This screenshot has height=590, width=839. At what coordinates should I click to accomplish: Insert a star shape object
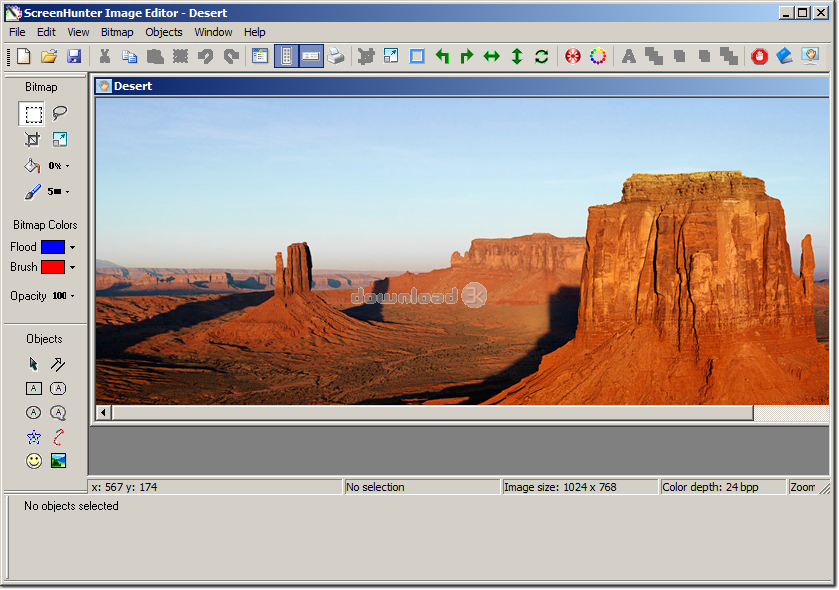(33, 437)
